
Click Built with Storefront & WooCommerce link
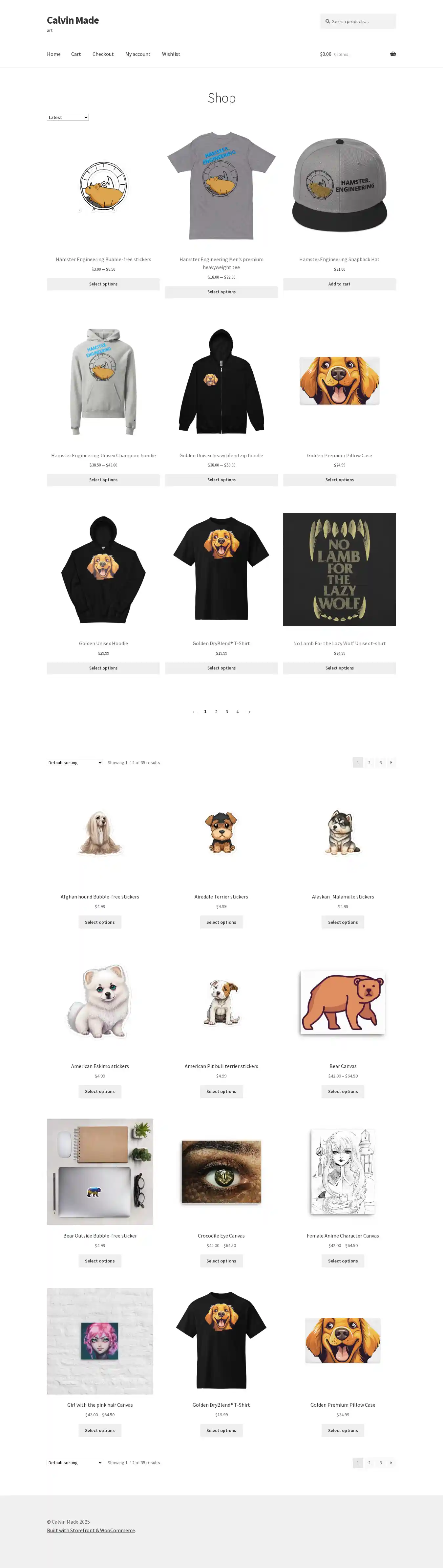91,1530
